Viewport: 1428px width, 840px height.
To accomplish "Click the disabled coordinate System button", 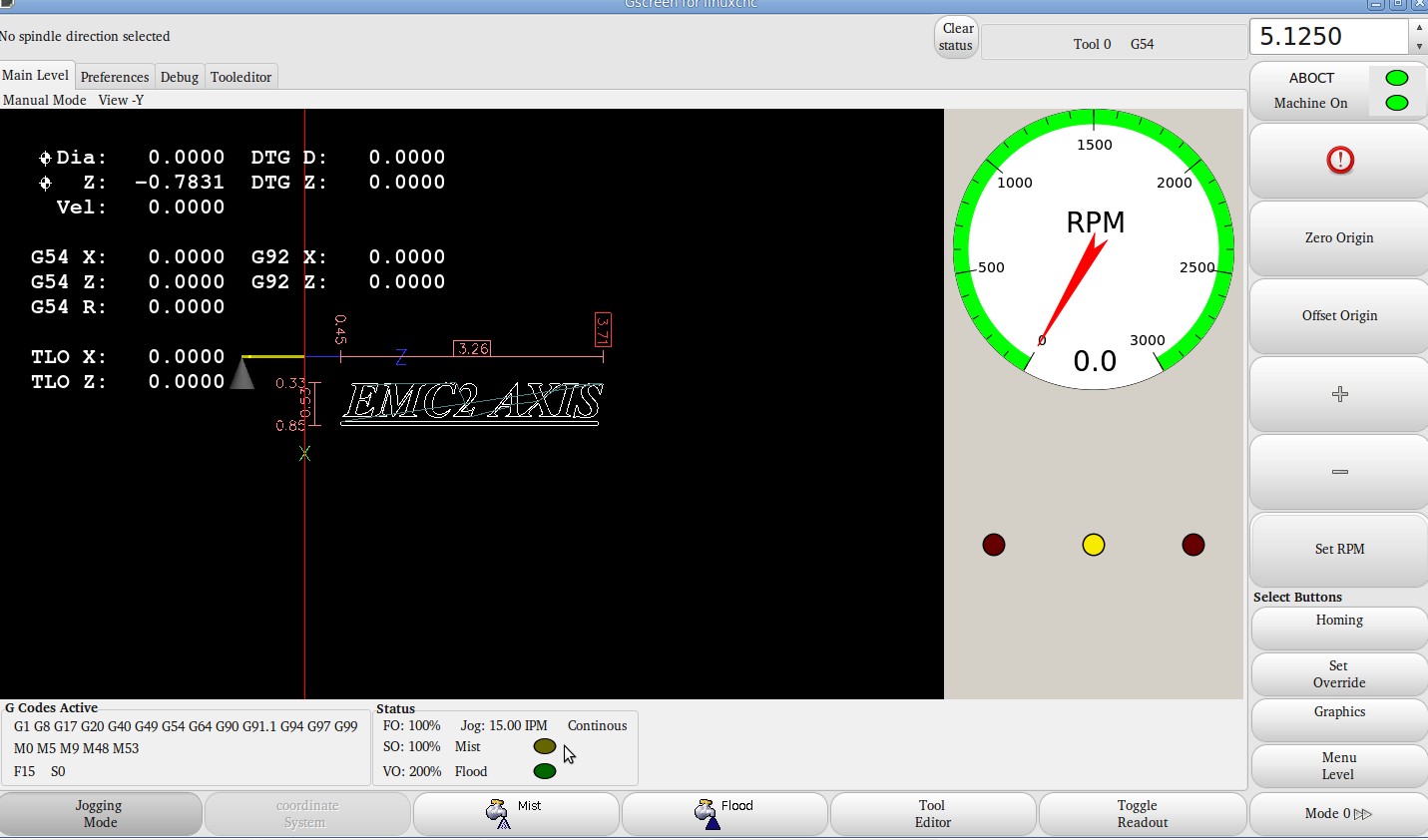I will 307,814.
